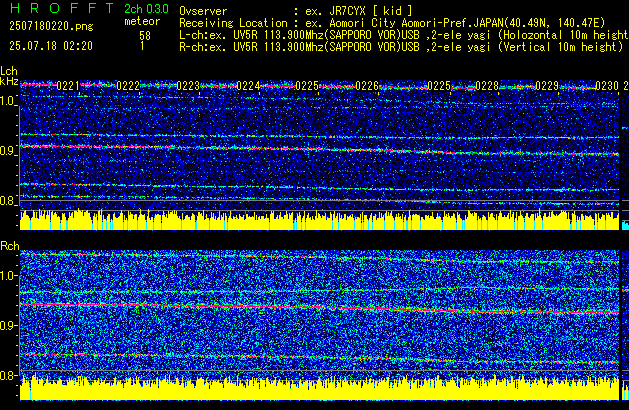The height and width of the screenshot is (410, 629).
Task: Click the HROFFT title text
Action: (x=62, y=8)
